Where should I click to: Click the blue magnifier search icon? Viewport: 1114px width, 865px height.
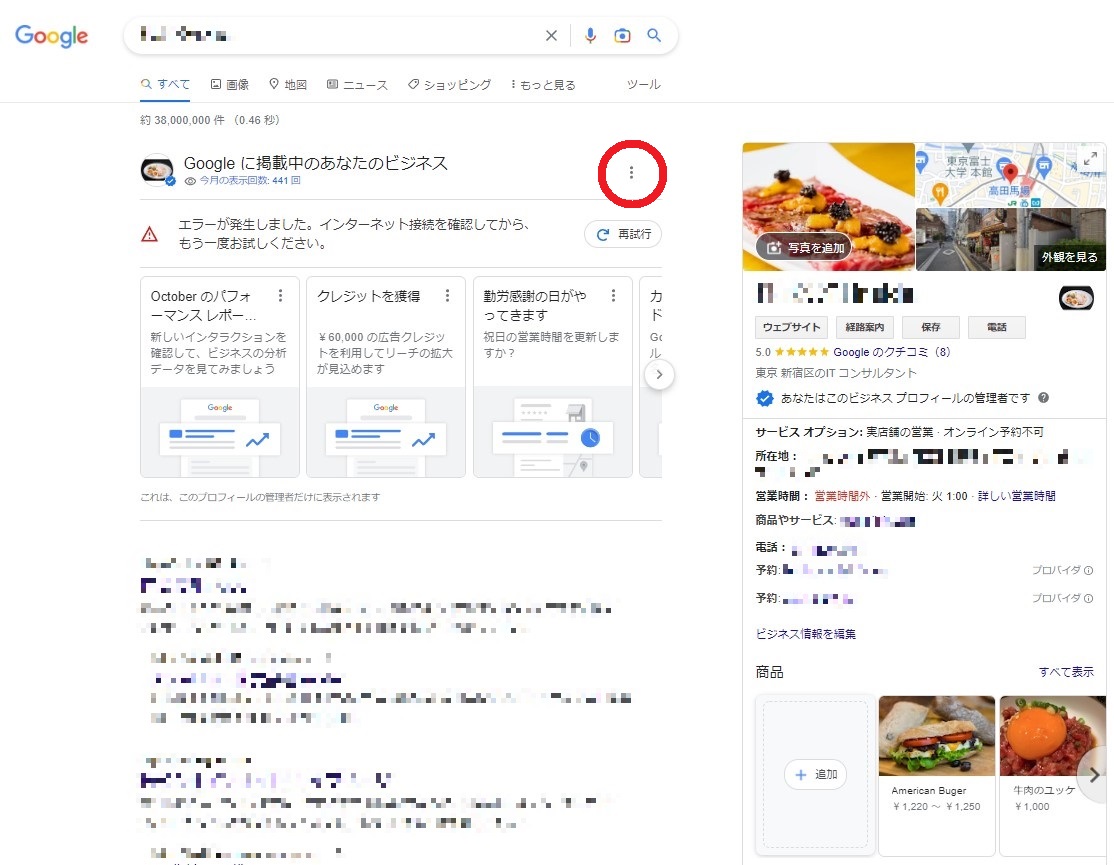pos(654,36)
